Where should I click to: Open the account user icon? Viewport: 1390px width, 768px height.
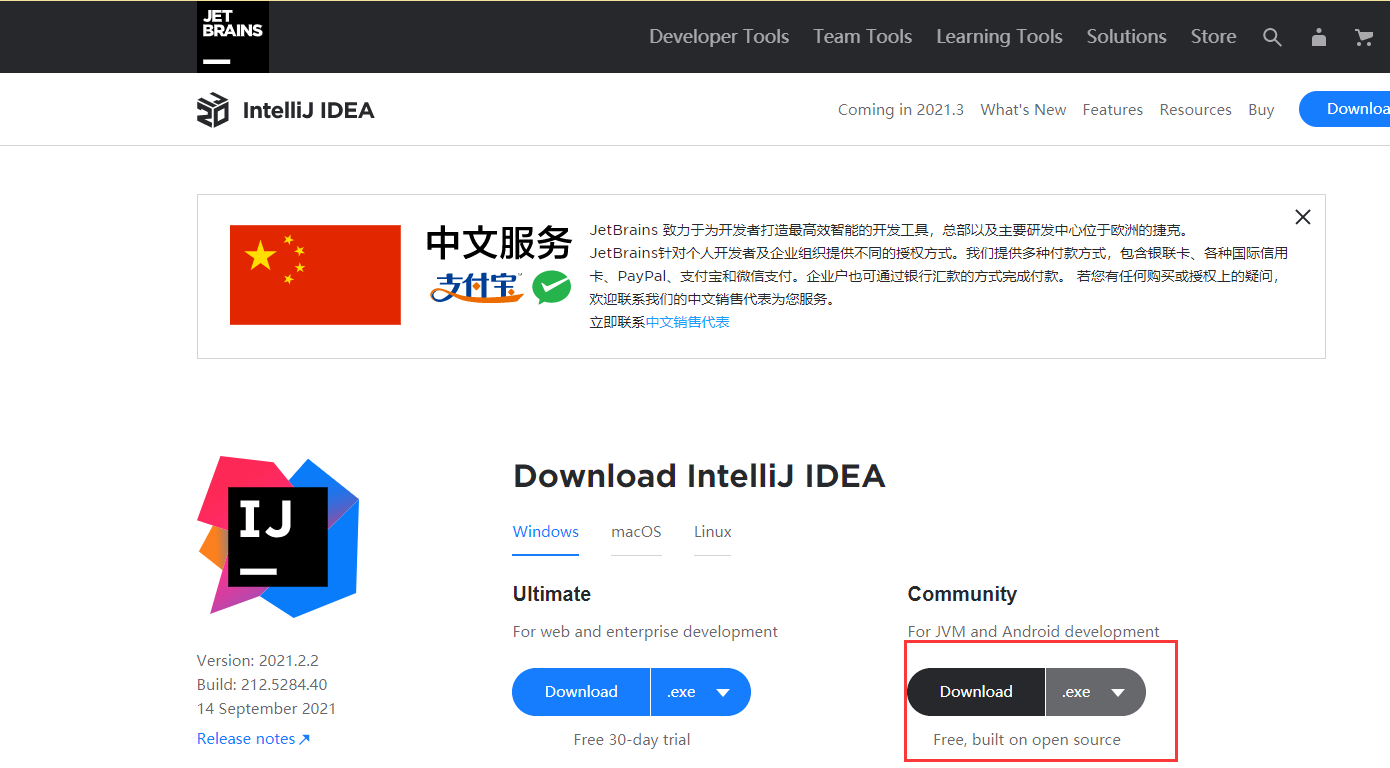(1319, 37)
